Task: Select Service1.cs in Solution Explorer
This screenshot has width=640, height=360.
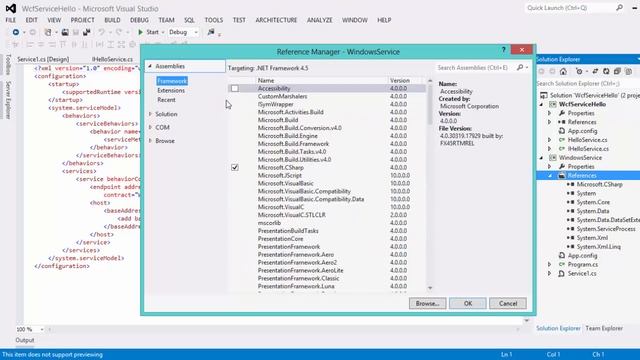Action: click(x=582, y=273)
